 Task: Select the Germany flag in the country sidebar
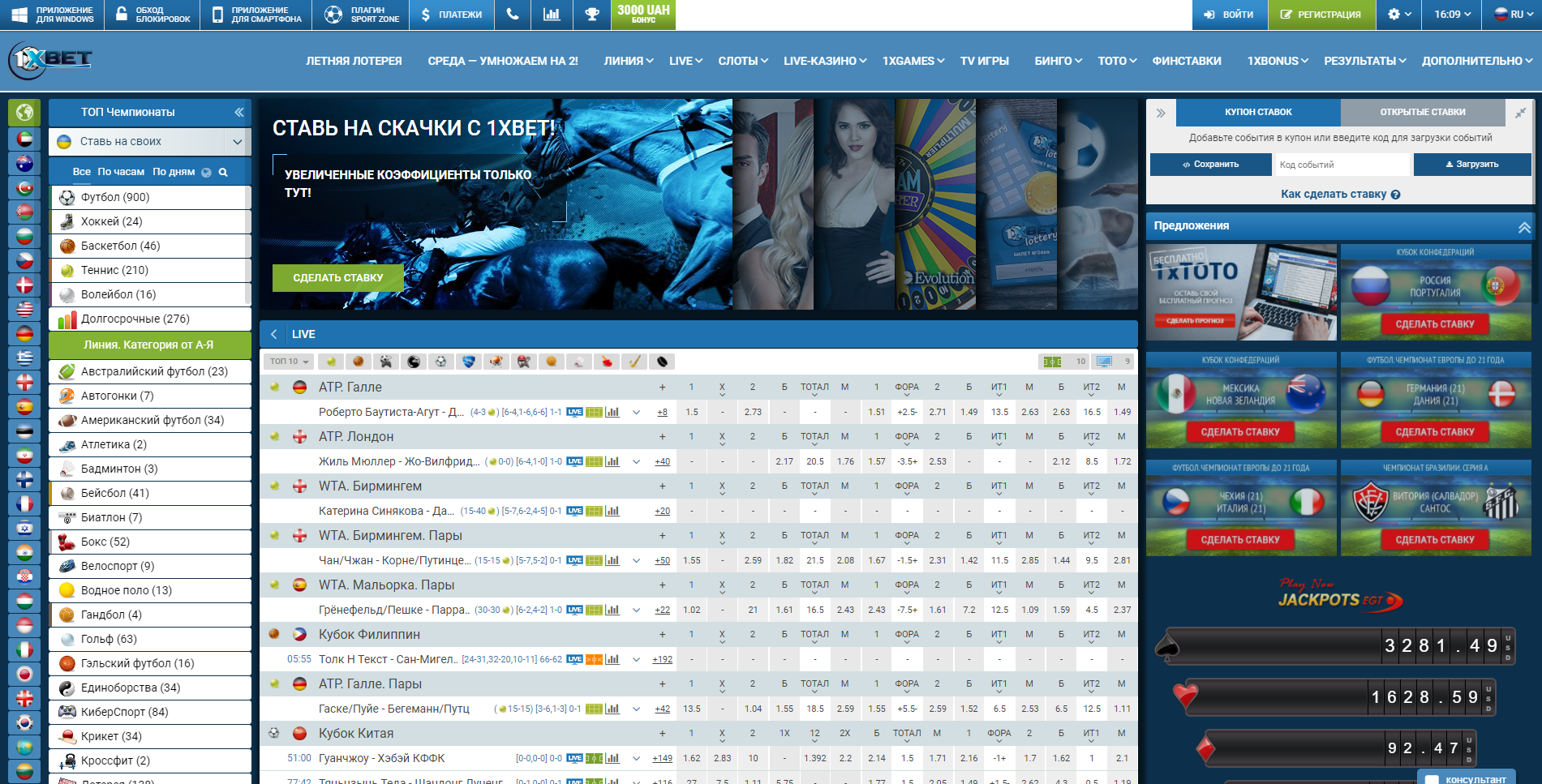point(24,334)
